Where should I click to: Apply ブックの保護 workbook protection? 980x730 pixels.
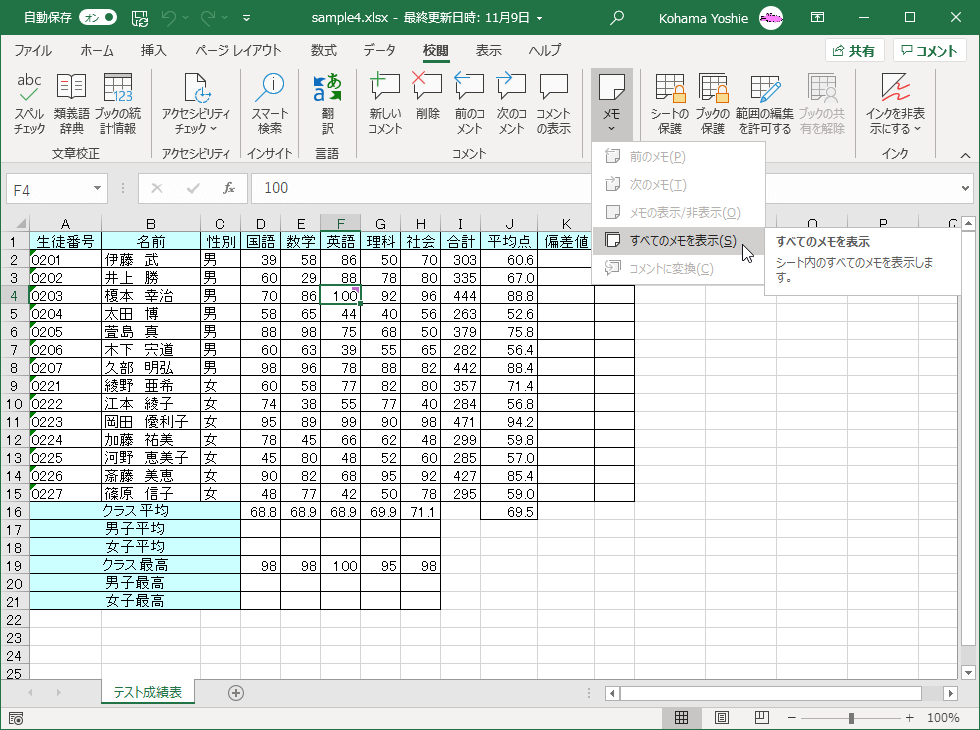click(713, 100)
